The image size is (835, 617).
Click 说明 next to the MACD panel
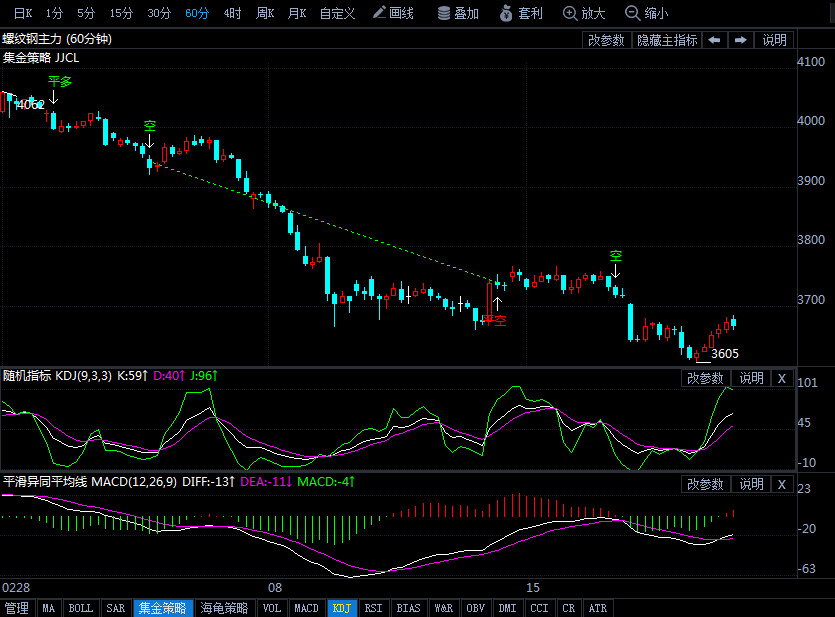click(750, 484)
